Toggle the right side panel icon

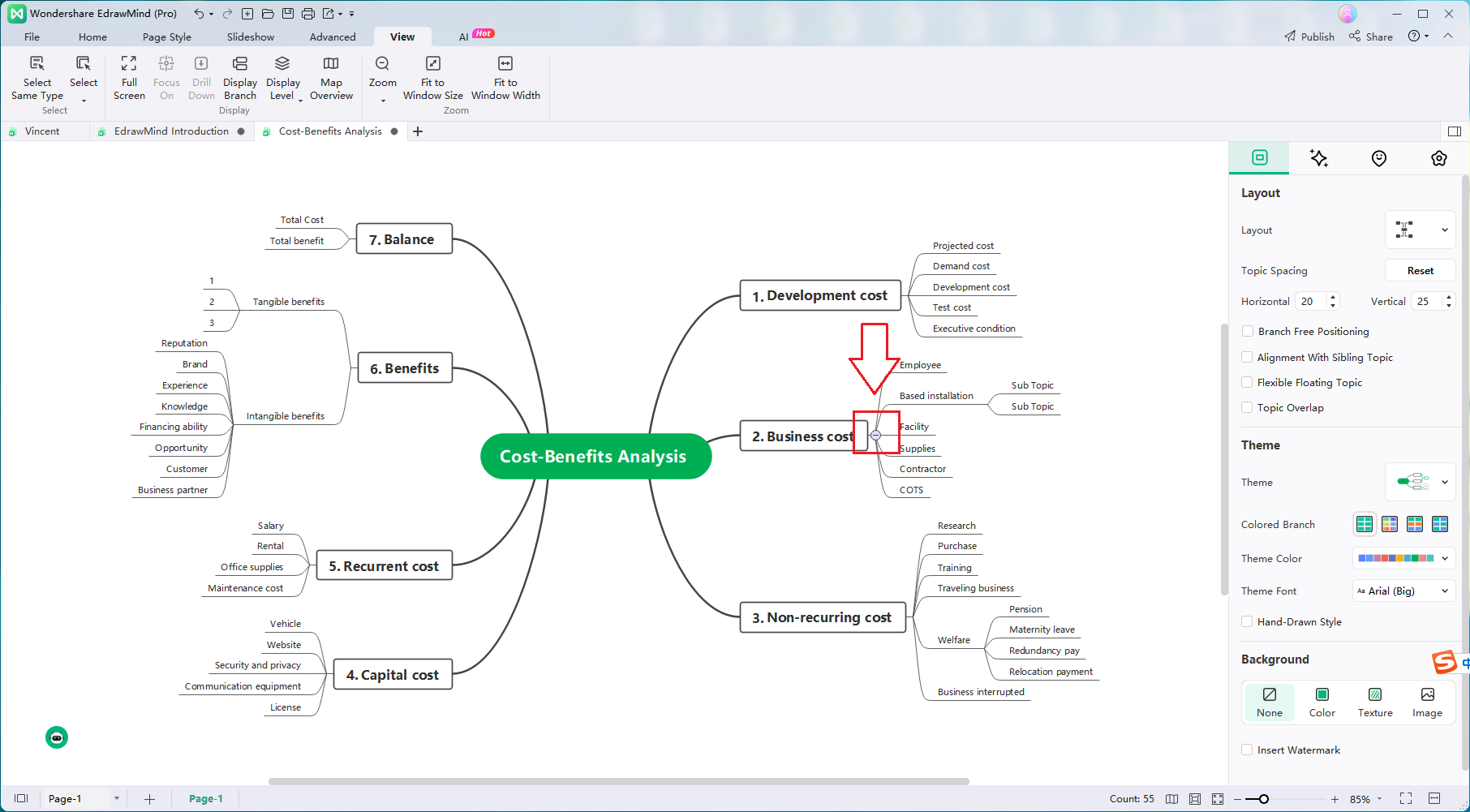point(1455,131)
